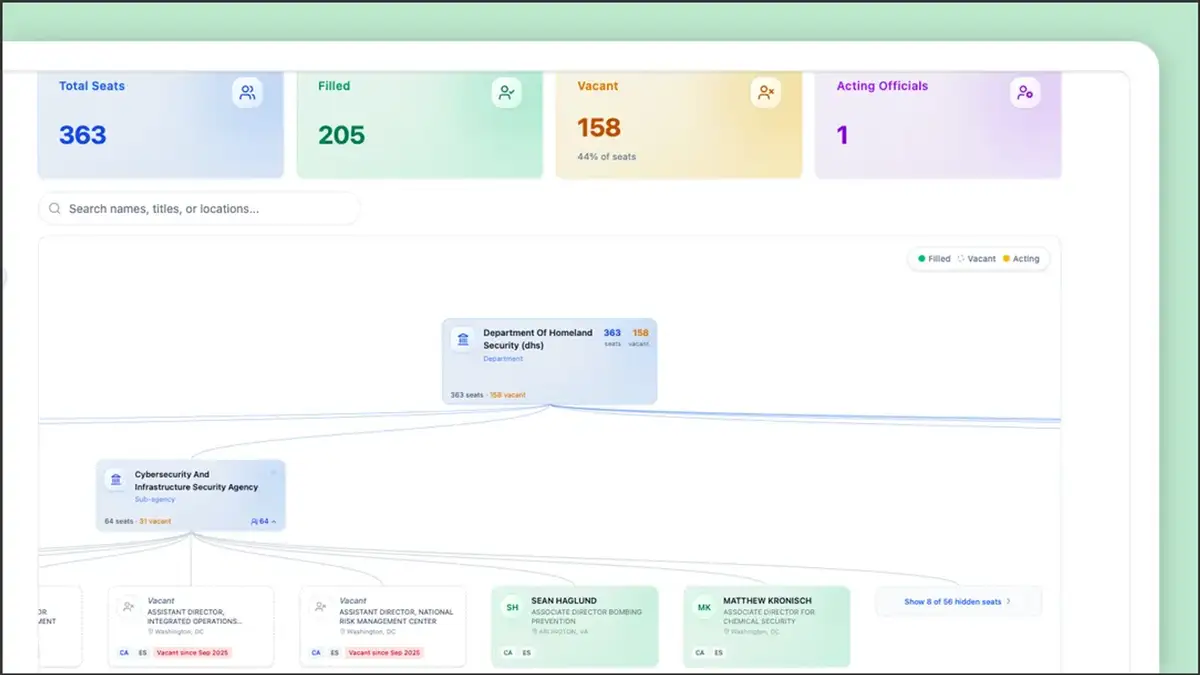Click the people icon on Total Seats card
The height and width of the screenshot is (675, 1200).
248,93
